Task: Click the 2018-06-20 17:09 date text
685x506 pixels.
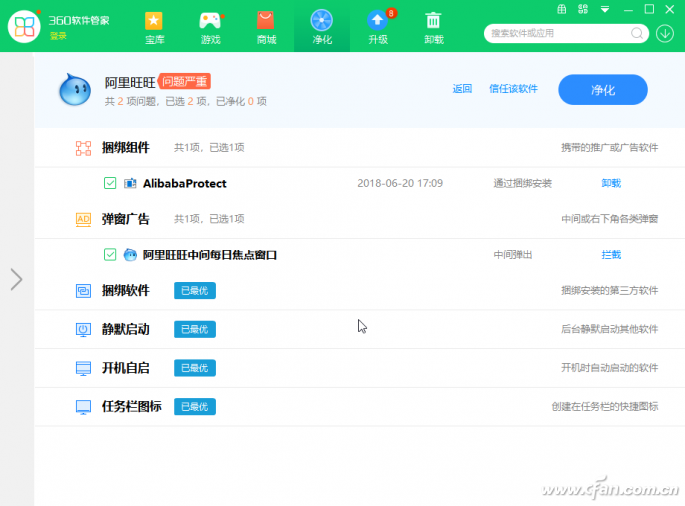Action: (x=400, y=183)
